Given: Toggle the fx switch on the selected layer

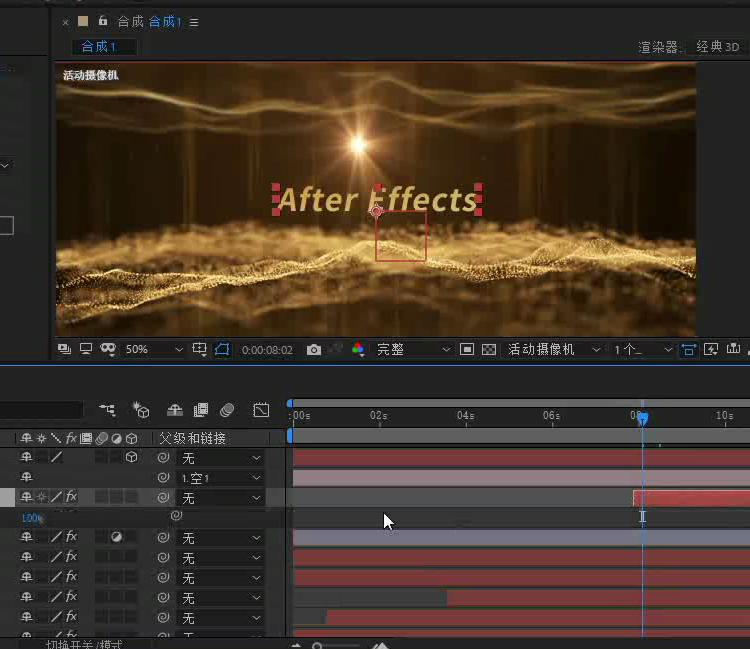Looking at the screenshot, I should click(x=71, y=497).
